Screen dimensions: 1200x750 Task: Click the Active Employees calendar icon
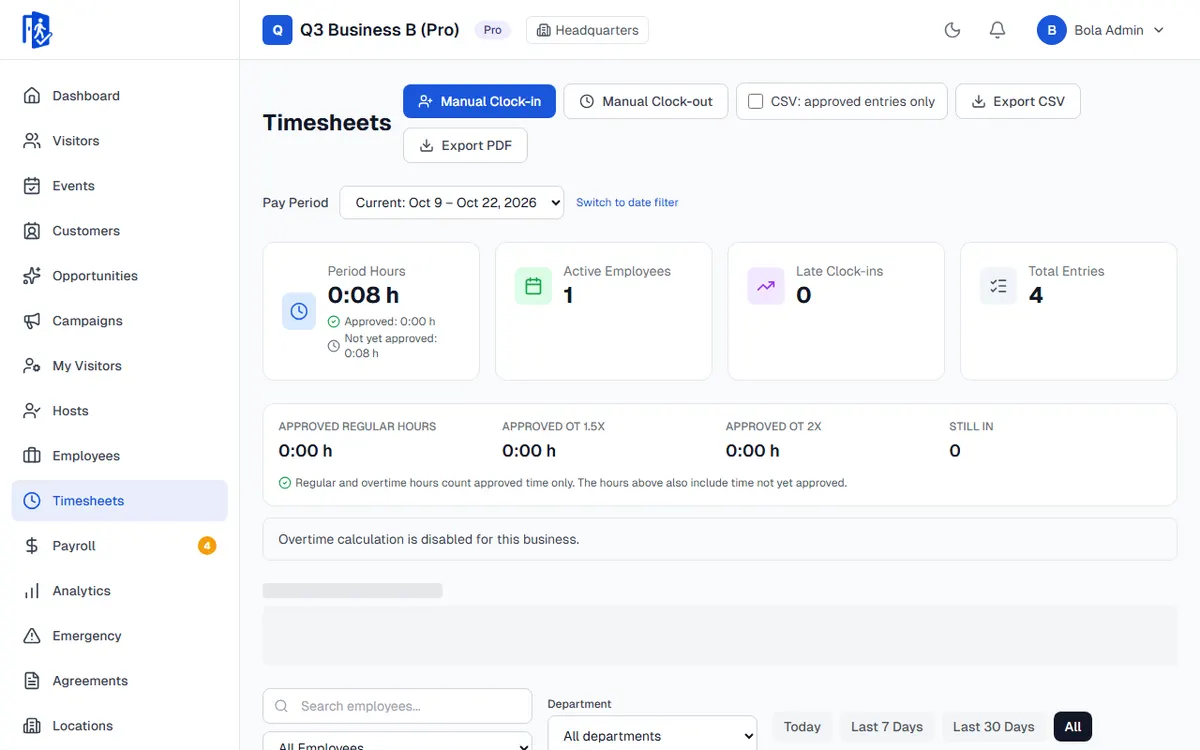point(533,286)
